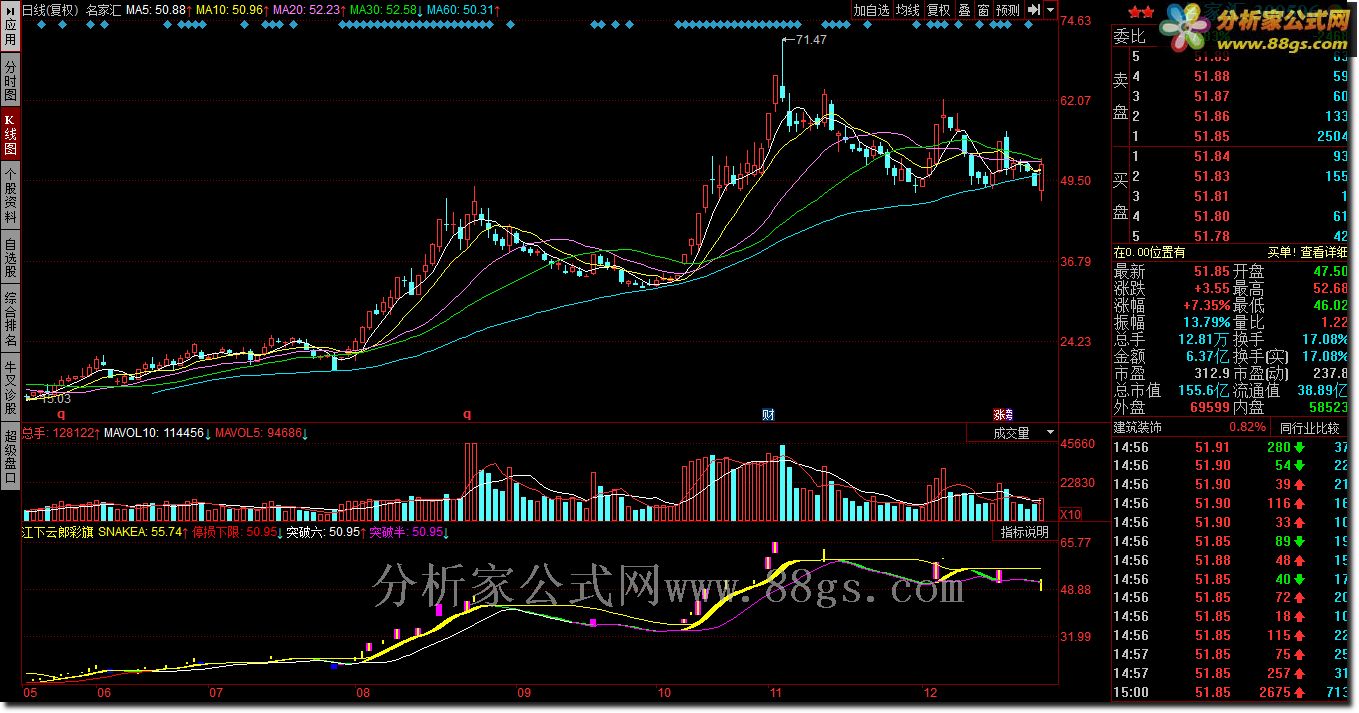The image size is (1359, 713).
Task: Click the jump-to-end arrow icon
Action: [1034, 10]
